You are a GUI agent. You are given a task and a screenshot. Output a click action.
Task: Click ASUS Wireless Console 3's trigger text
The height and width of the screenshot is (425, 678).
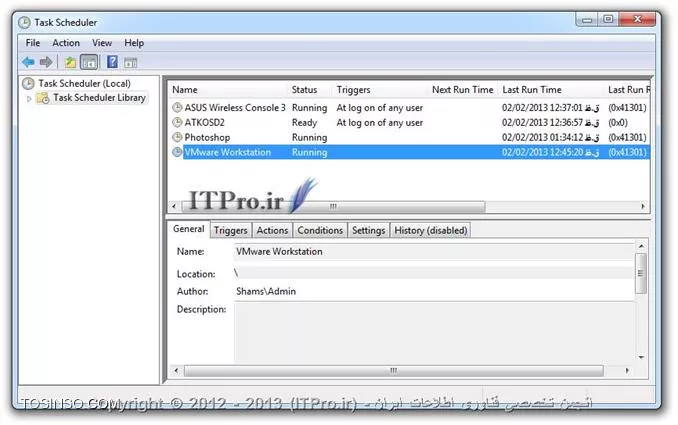point(380,108)
